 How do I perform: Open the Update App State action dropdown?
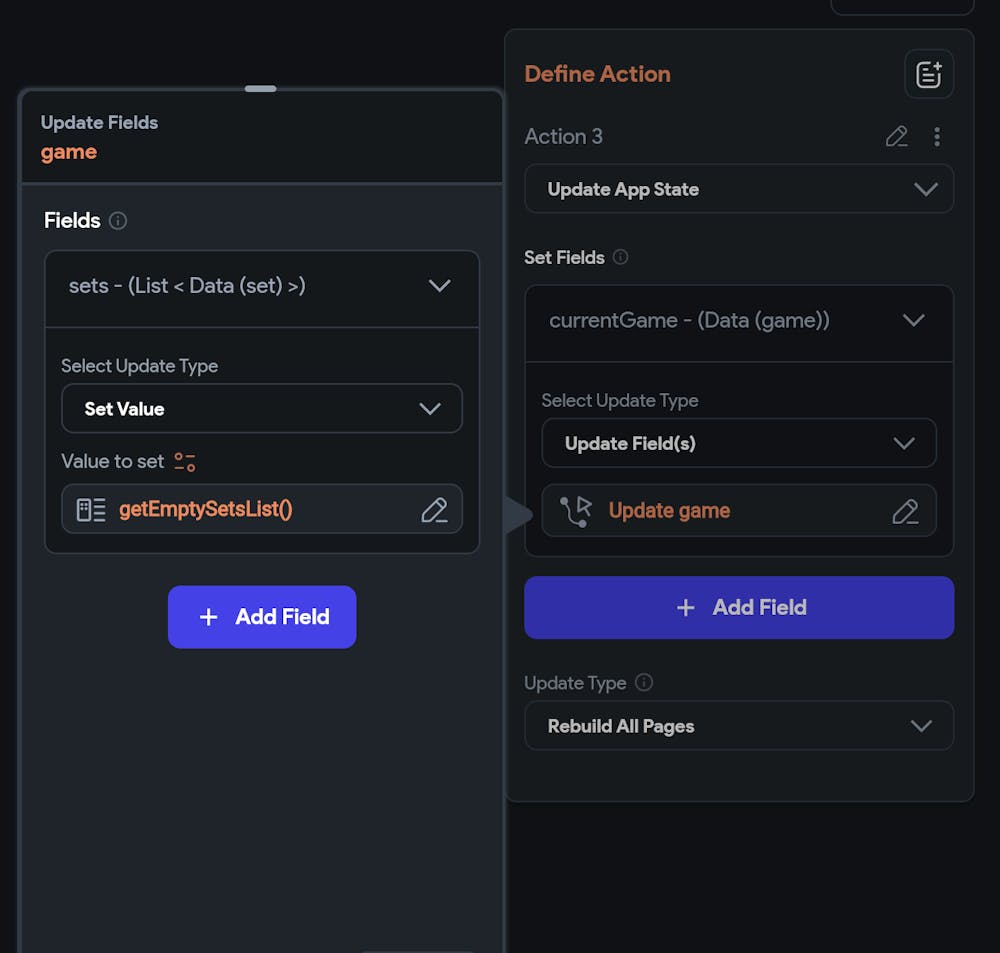pyautogui.click(x=738, y=189)
